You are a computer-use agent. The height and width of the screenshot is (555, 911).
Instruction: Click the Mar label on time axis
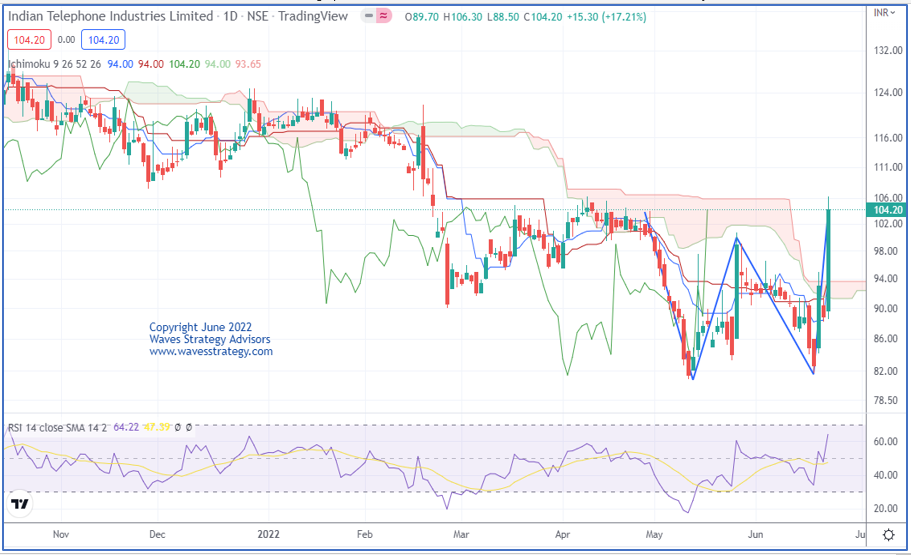pyautogui.click(x=461, y=534)
